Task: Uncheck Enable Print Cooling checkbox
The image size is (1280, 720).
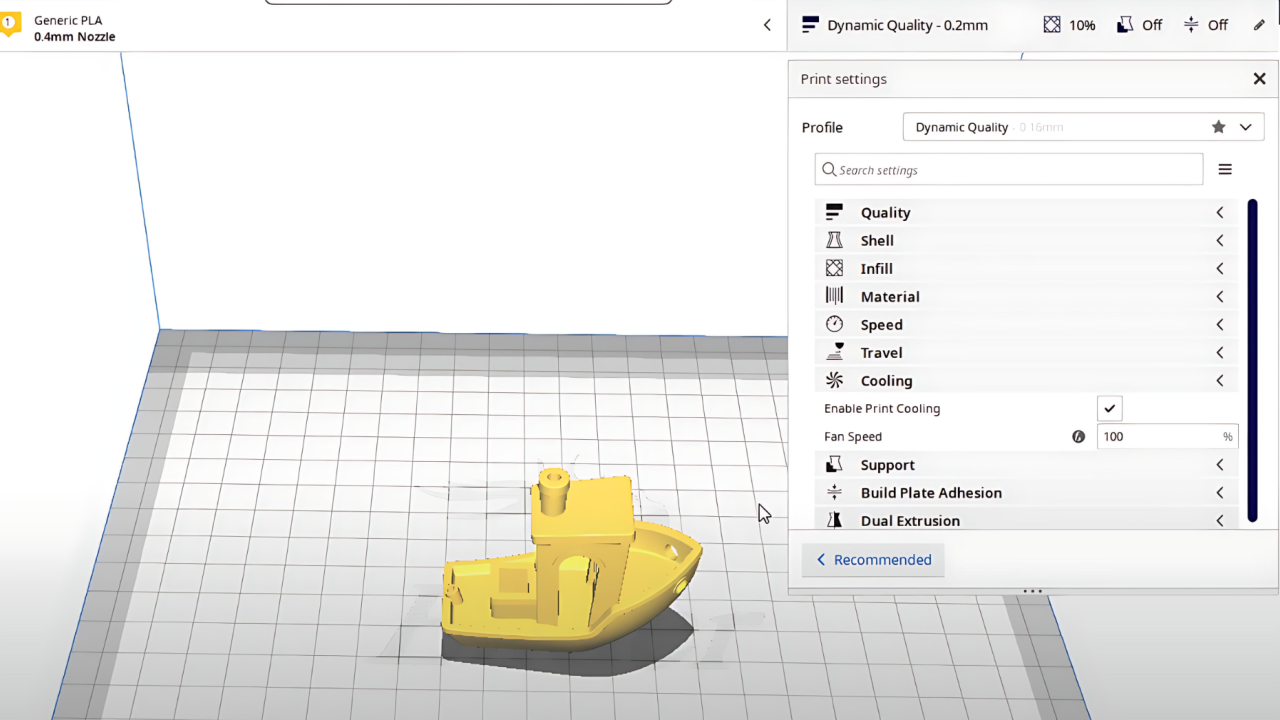Action: tap(1109, 408)
